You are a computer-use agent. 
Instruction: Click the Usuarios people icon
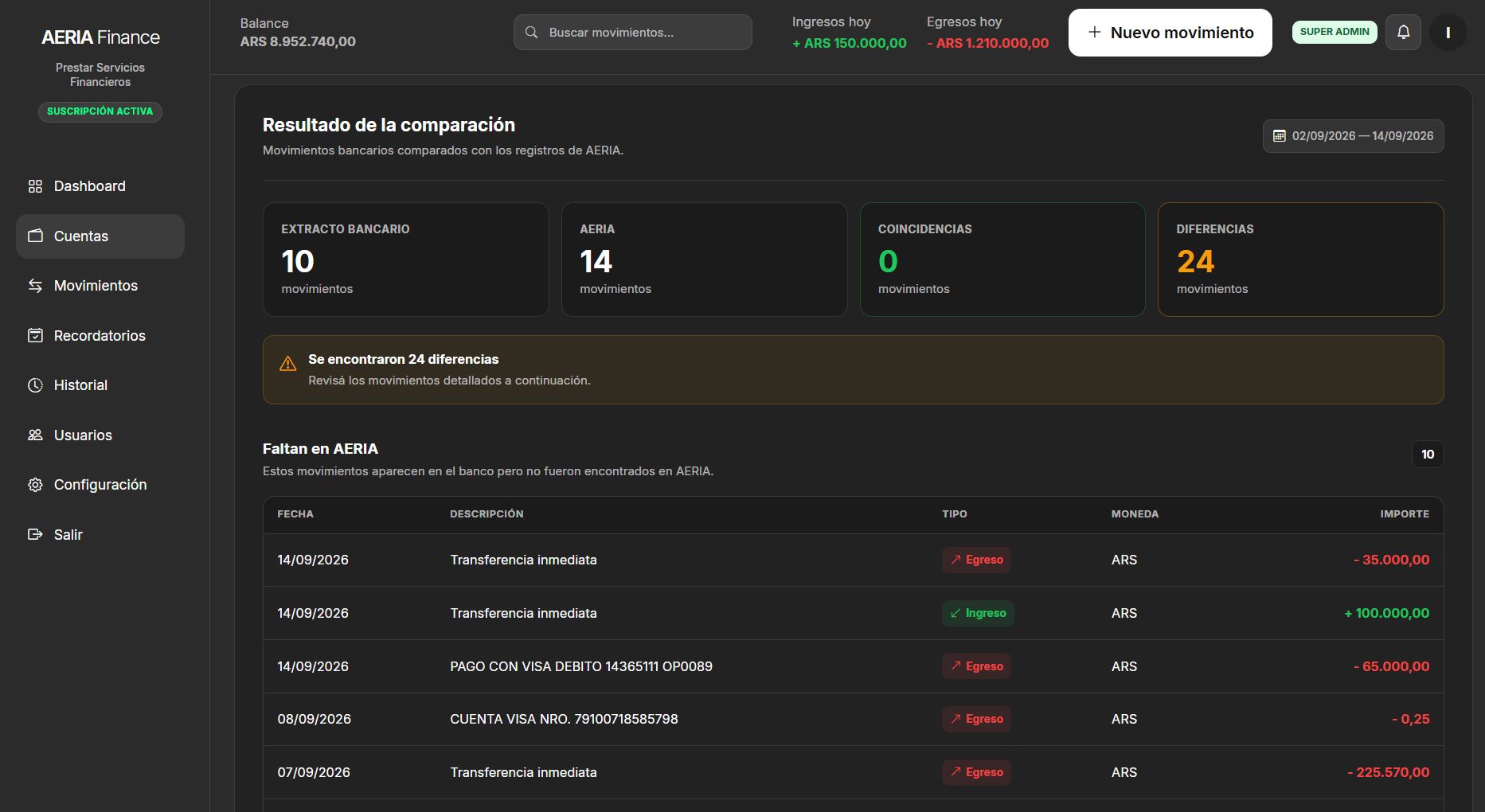(35, 435)
